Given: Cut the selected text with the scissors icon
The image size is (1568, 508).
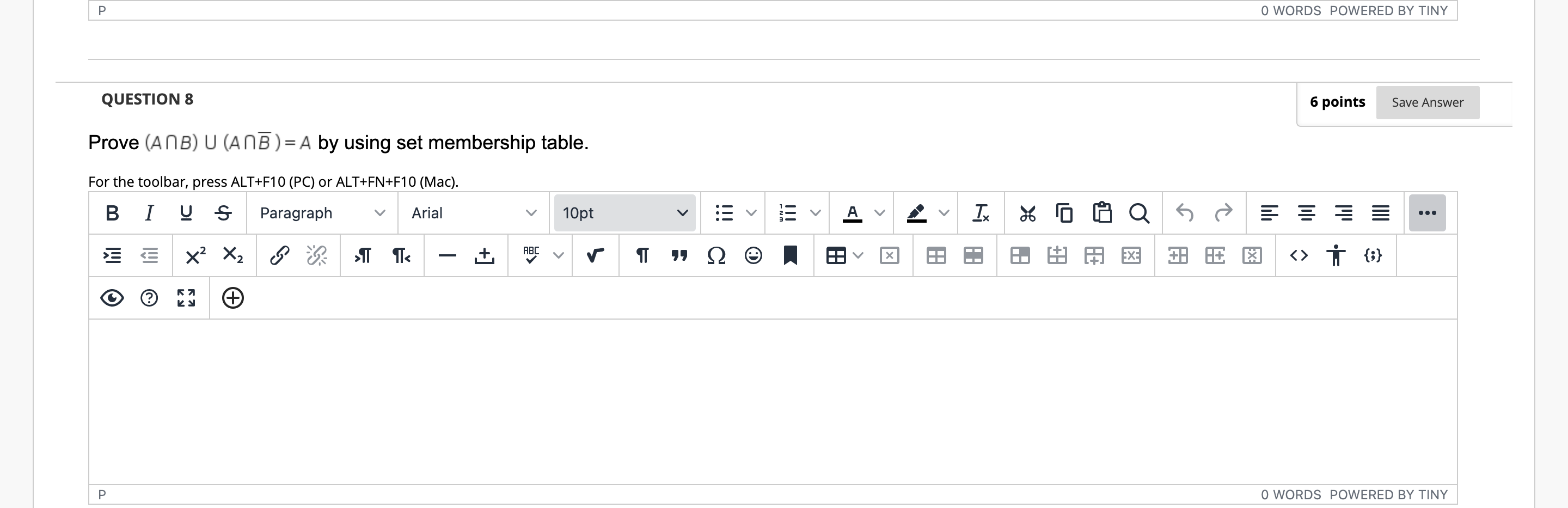Looking at the screenshot, I should (1027, 213).
